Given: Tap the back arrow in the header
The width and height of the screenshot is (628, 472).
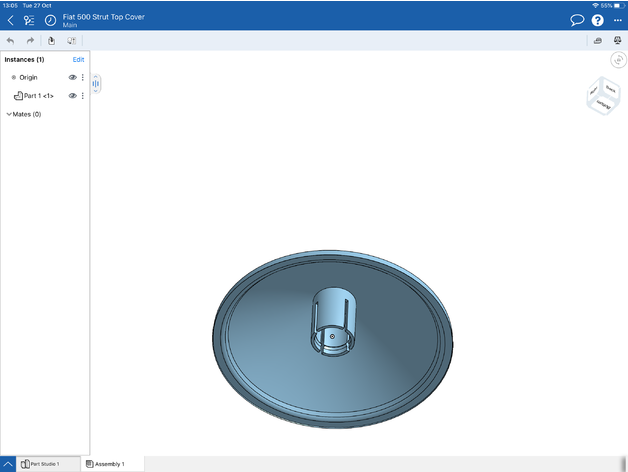Looking at the screenshot, I should (11, 20).
